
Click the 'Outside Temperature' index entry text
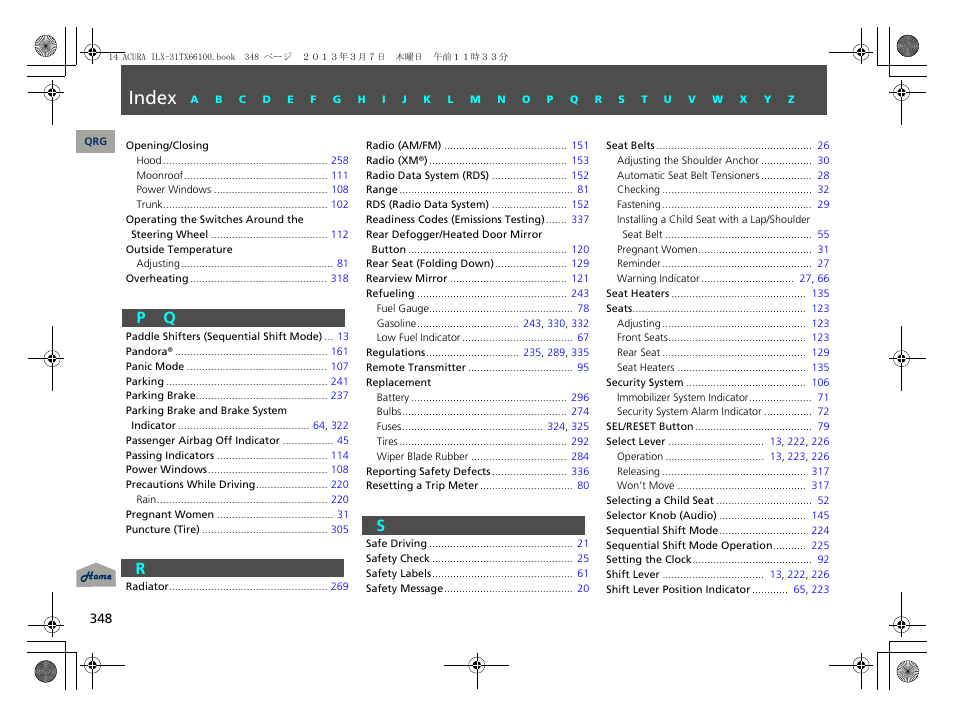tap(179, 249)
